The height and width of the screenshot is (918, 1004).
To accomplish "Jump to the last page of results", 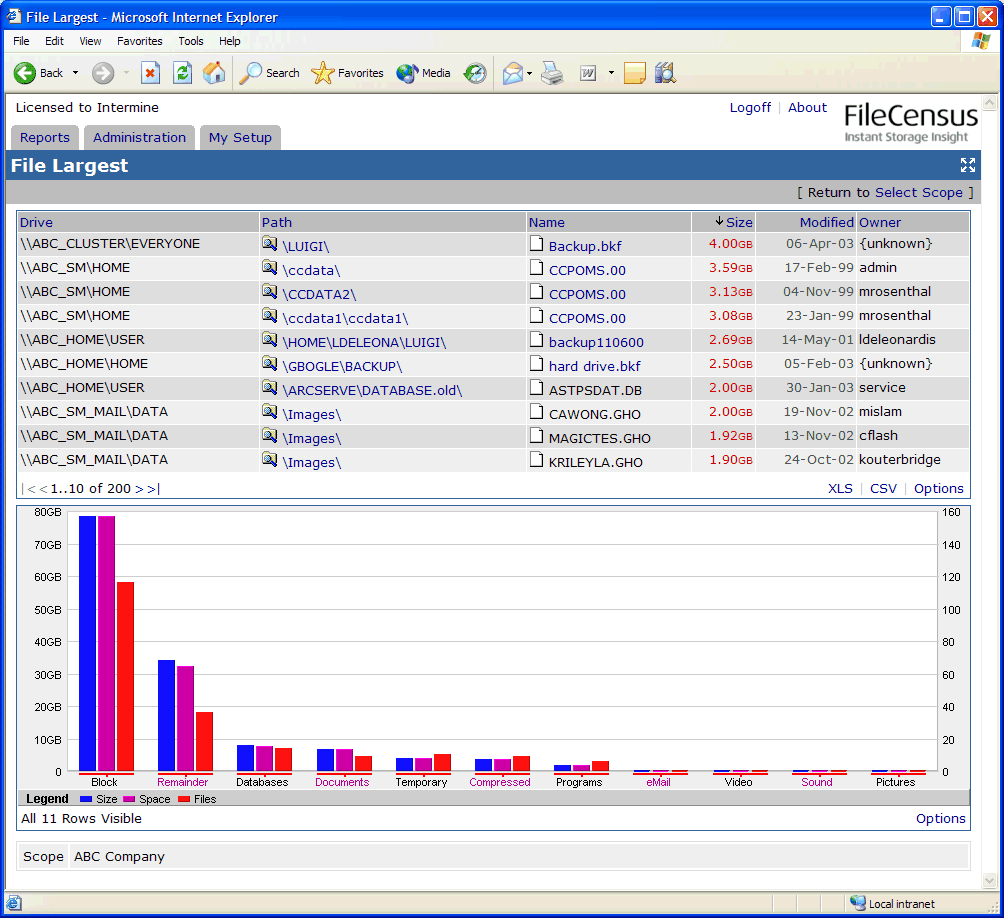I will (153, 488).
